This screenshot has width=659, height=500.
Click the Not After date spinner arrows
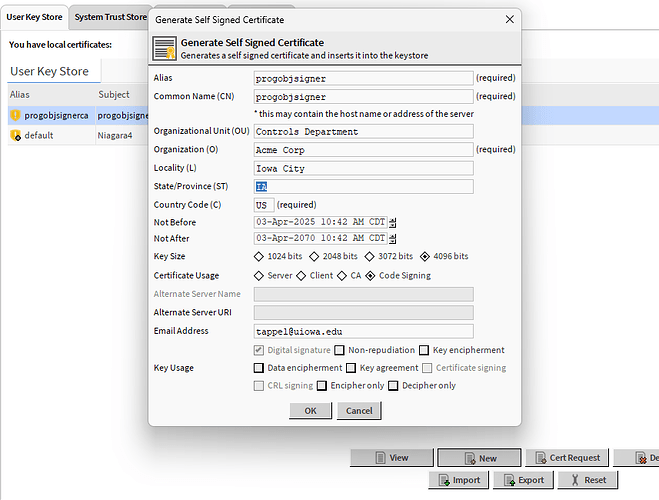(x=393, y=239)
